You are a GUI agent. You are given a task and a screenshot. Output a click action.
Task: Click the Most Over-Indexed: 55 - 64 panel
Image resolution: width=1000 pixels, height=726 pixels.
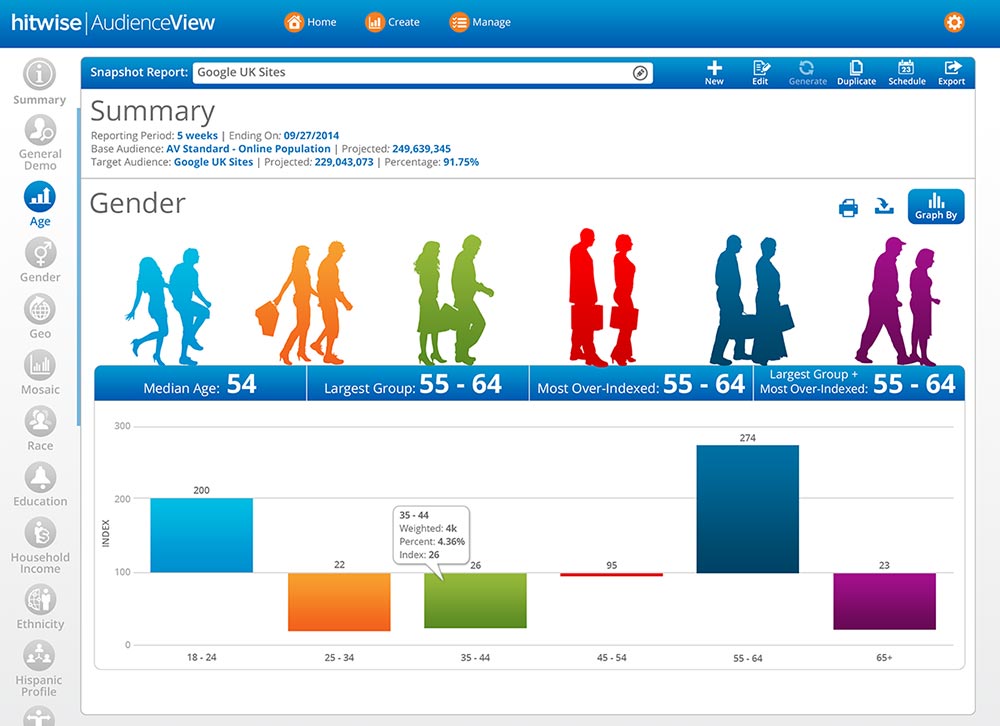click(641, 383)
